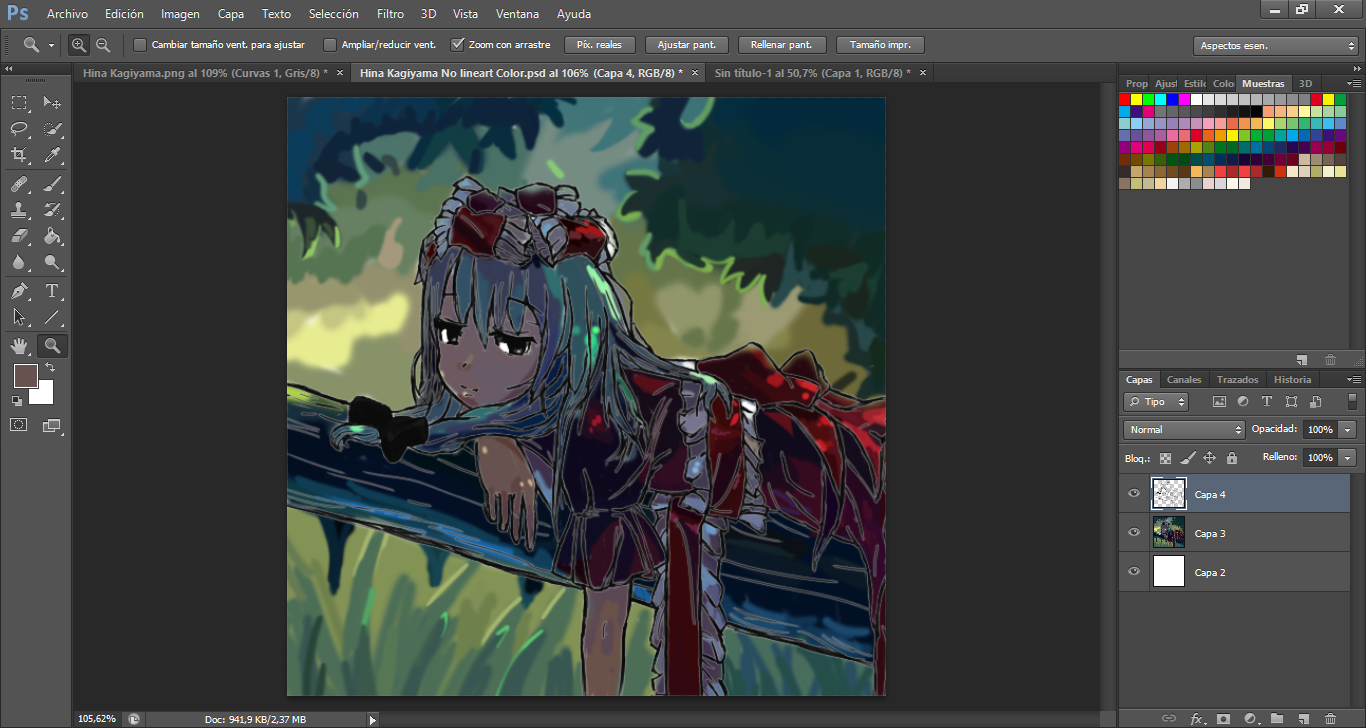Open layer style fx menu
The width and height of the screenshot is (1366, 728).
point(1197,718)
